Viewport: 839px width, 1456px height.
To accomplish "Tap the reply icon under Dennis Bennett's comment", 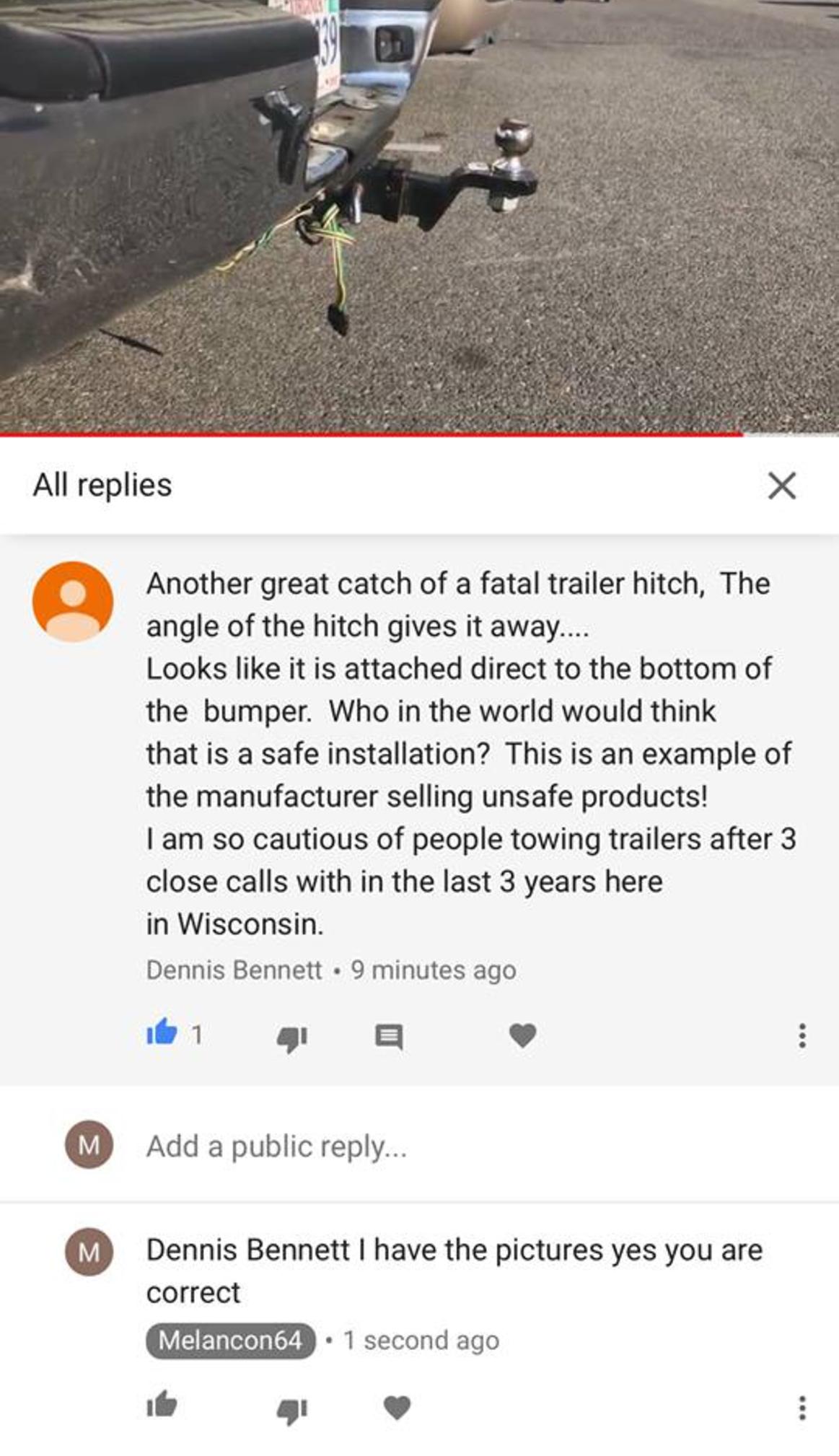I will tap(390, 1037).
